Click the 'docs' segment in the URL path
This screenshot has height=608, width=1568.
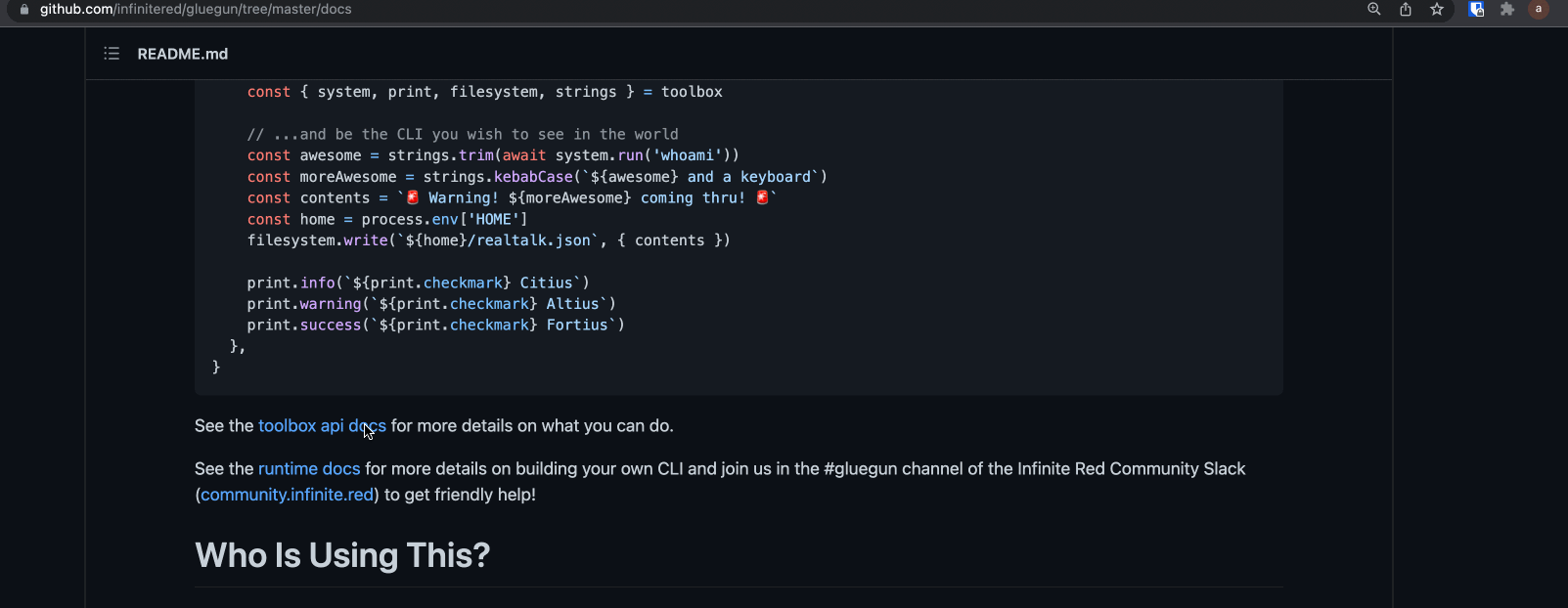pos(337,9)
